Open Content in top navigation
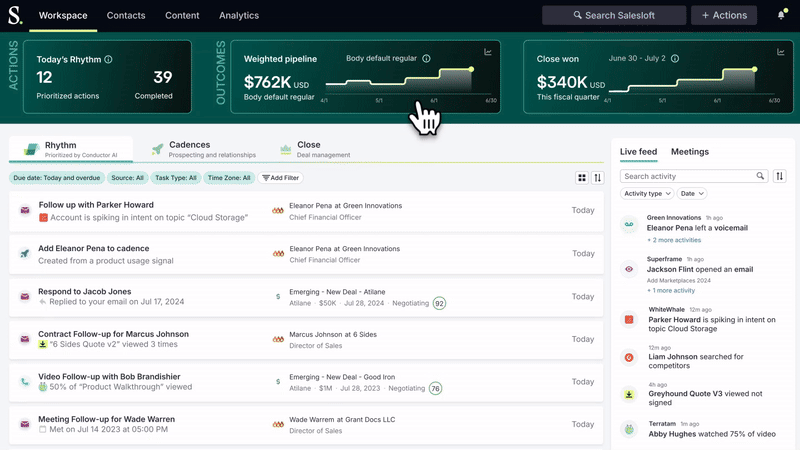 point(182,15)
